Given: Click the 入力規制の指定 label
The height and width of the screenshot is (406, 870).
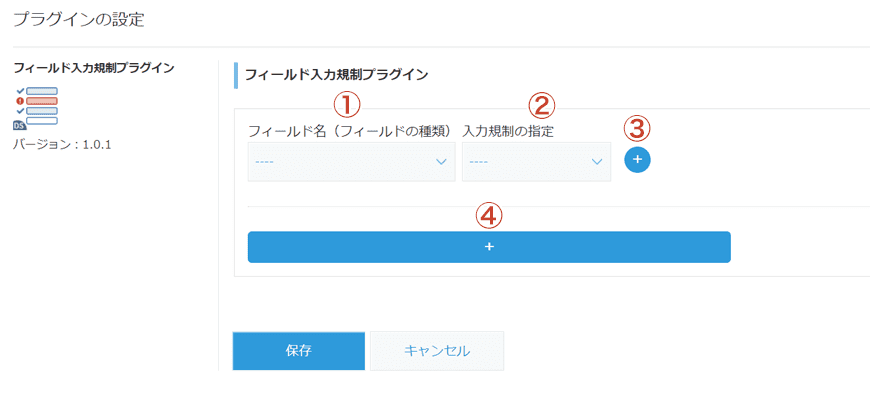Looking at the screenshot, I should pyautogui.click(x=508, y=131).
